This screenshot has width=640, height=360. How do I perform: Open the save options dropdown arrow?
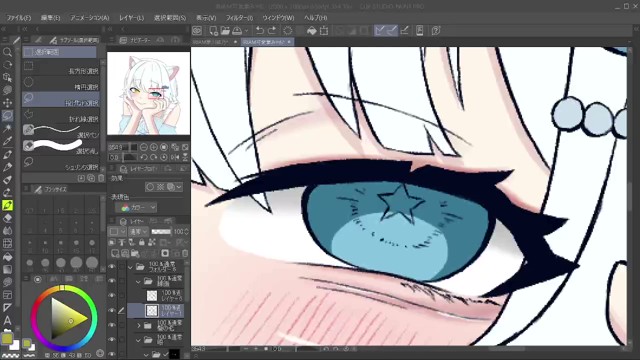click(x=247, y=30)
